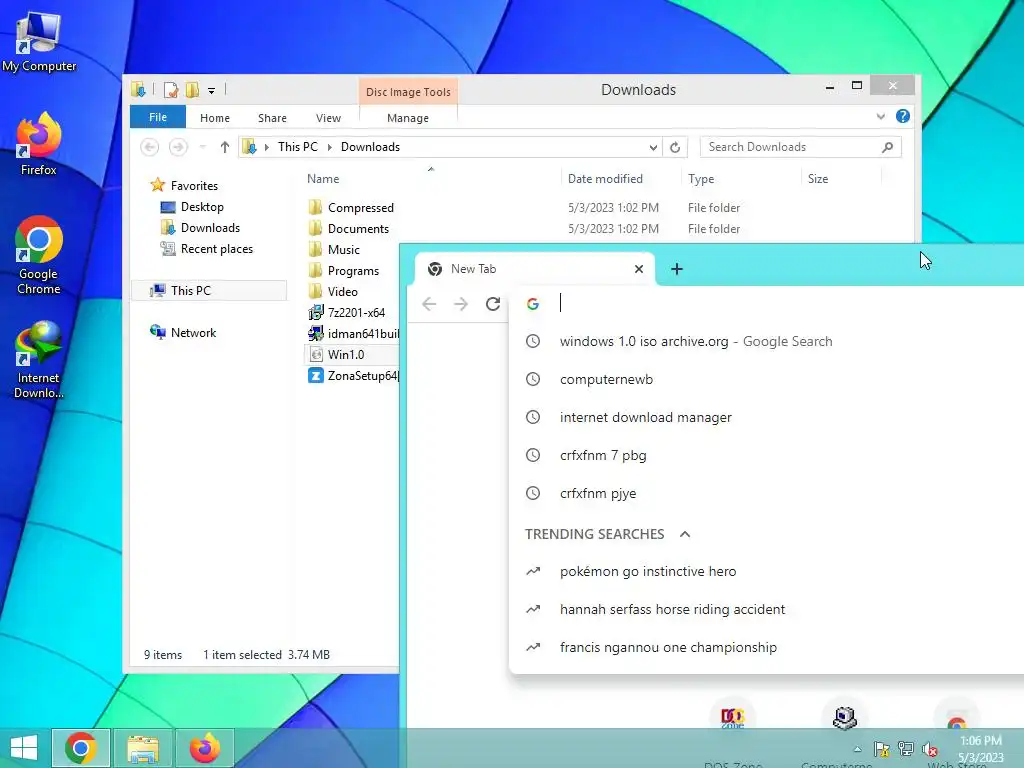
Task: Expand the Explorer ribbon chevron
Action: tap(880, 116)
